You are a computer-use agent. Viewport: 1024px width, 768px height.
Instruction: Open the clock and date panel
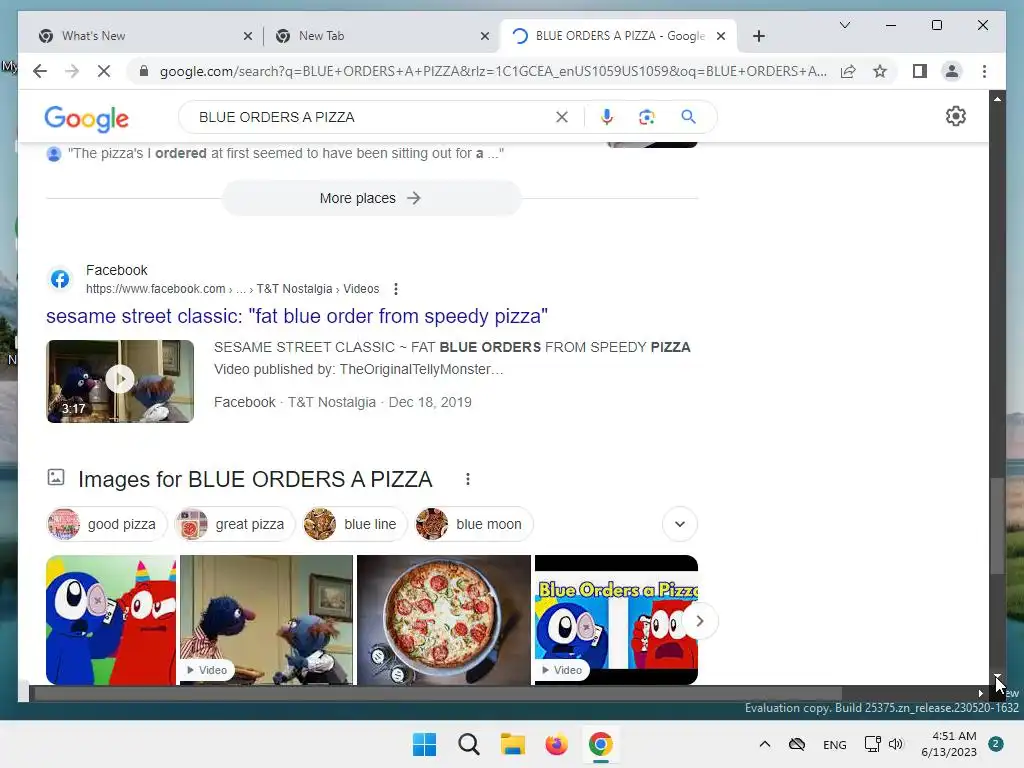coord(949,744)
